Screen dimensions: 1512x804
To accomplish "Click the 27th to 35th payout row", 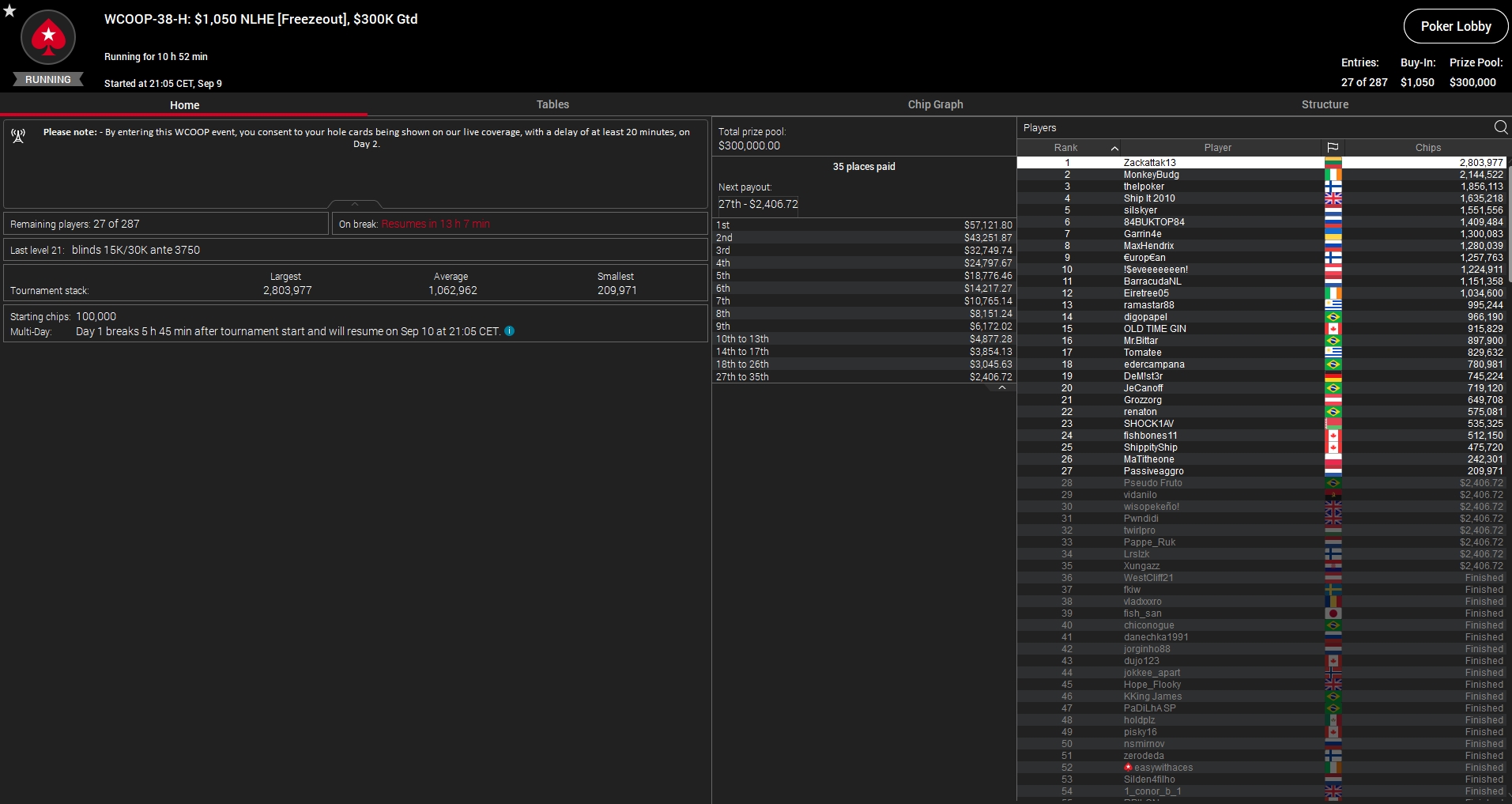I will (x=864, y=377).
